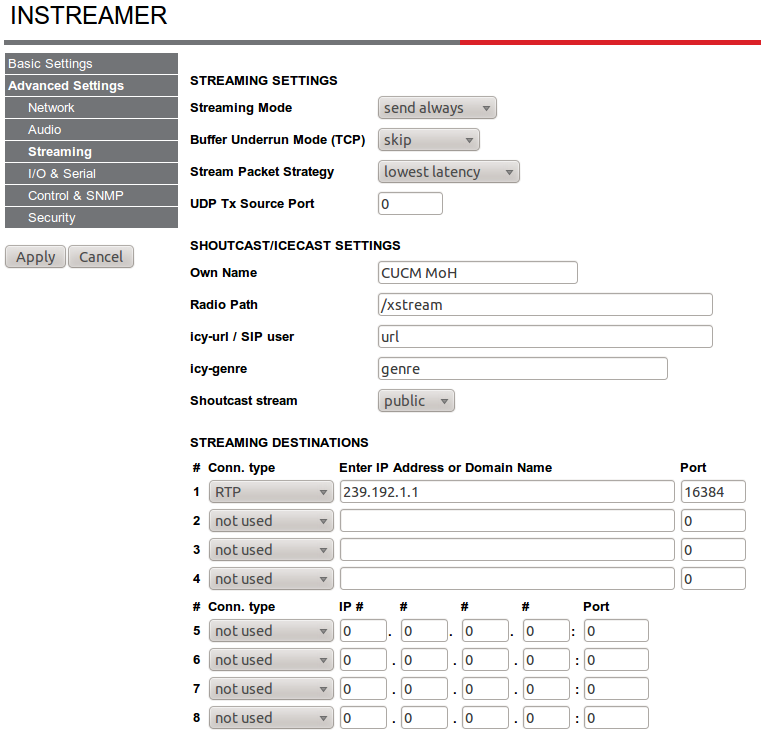Screen dimensions: 761x746
Task: Click the UDP Tx Source Port field
Action: (409, 204)
